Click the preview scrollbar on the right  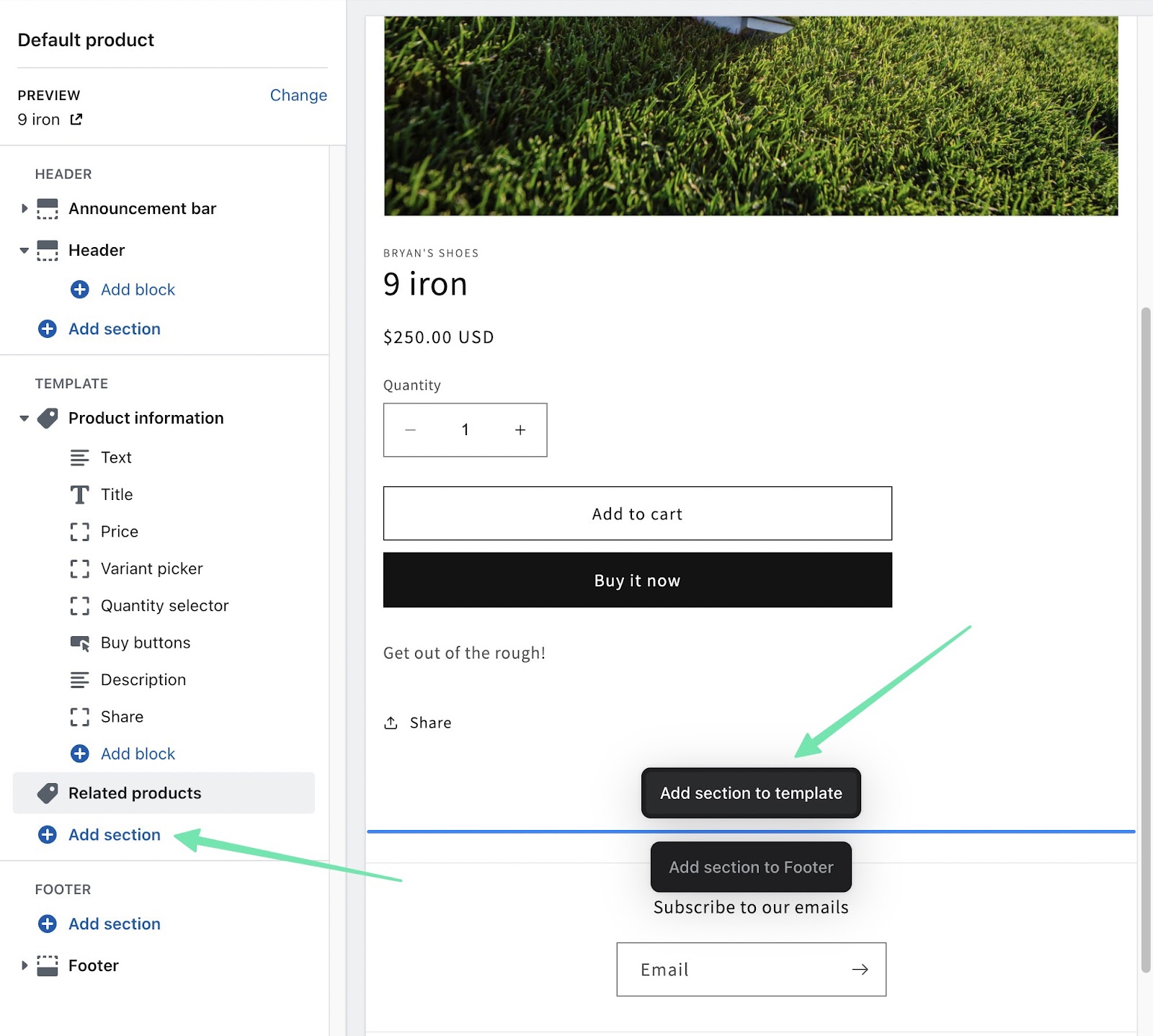tap(1146, 641)
